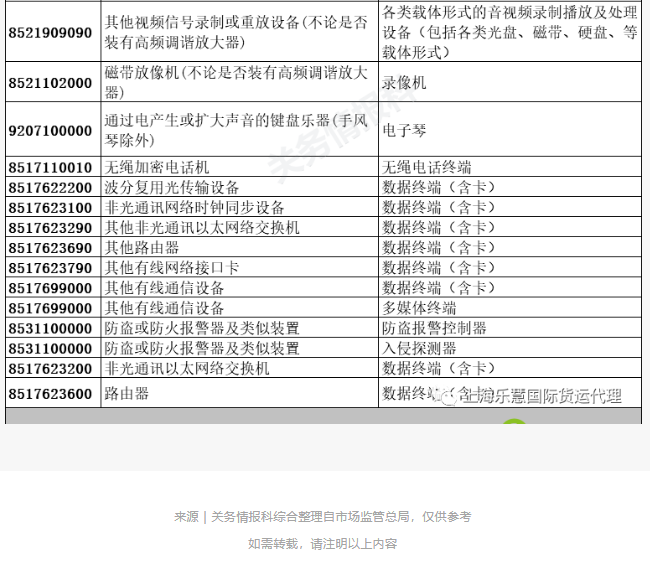Select the 防盗报警控制器 cell

point(434,328)
